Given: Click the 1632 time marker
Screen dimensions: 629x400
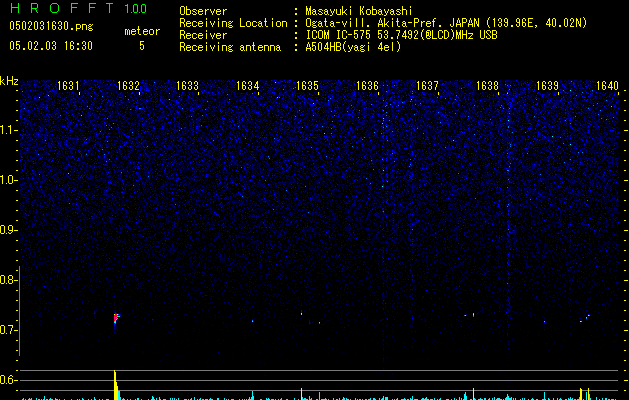Looking at the screenshot, I should [128, 86].
